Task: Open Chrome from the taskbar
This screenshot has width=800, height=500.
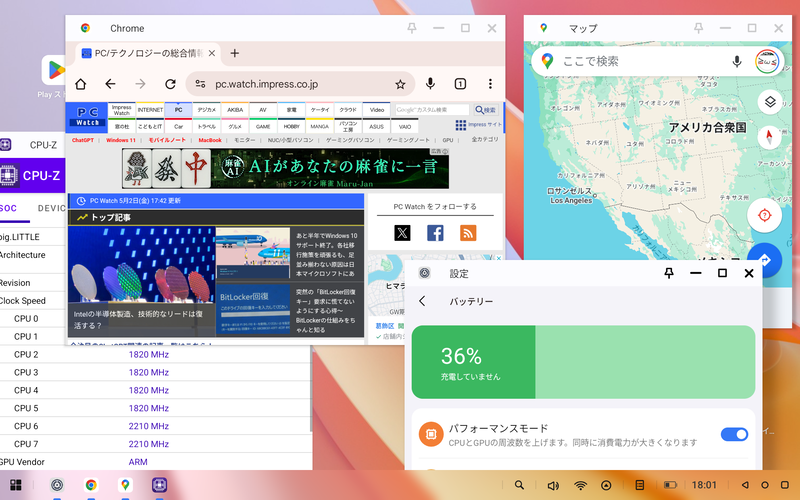Action: [x=91, y=485]
